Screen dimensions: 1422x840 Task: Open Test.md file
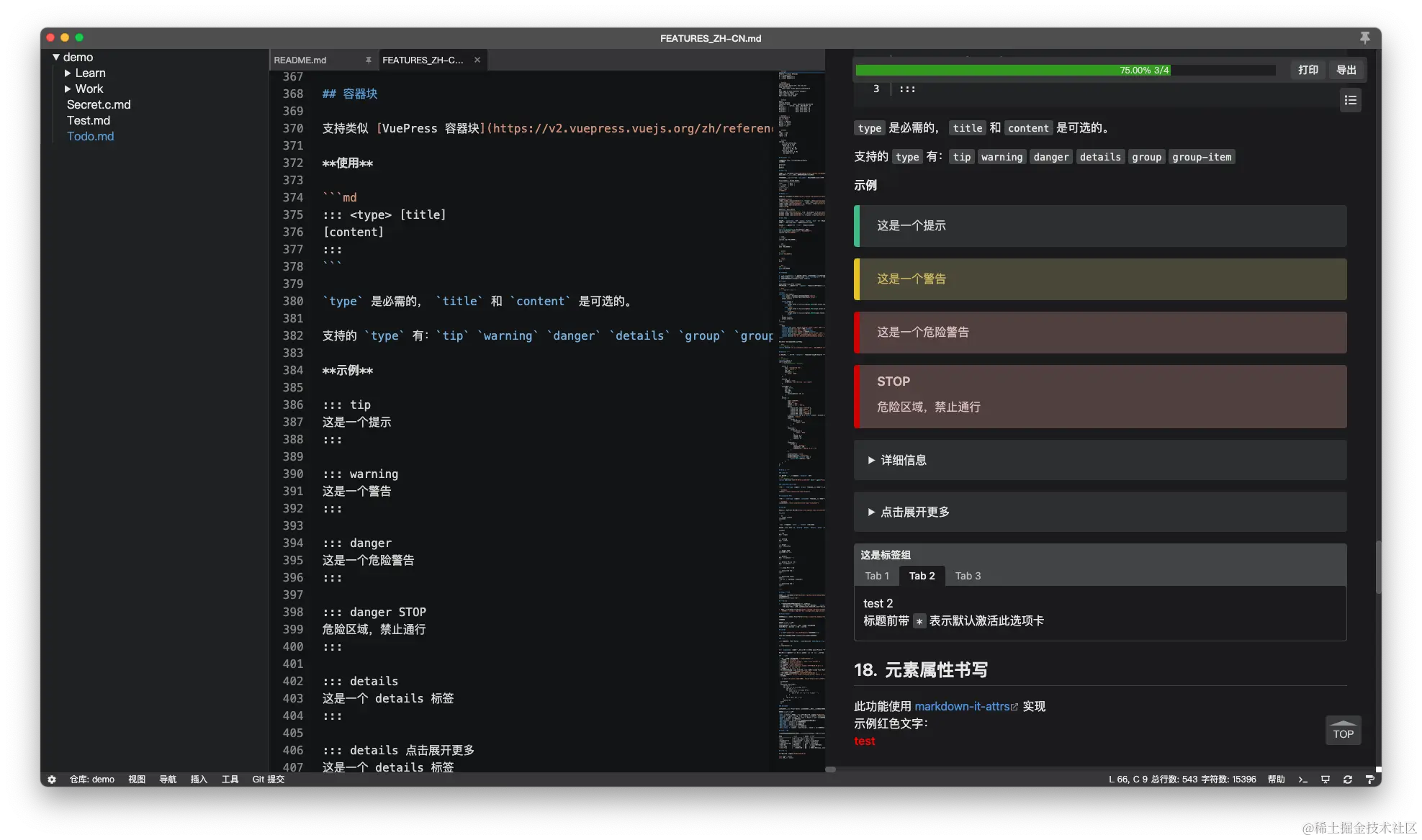89,120
